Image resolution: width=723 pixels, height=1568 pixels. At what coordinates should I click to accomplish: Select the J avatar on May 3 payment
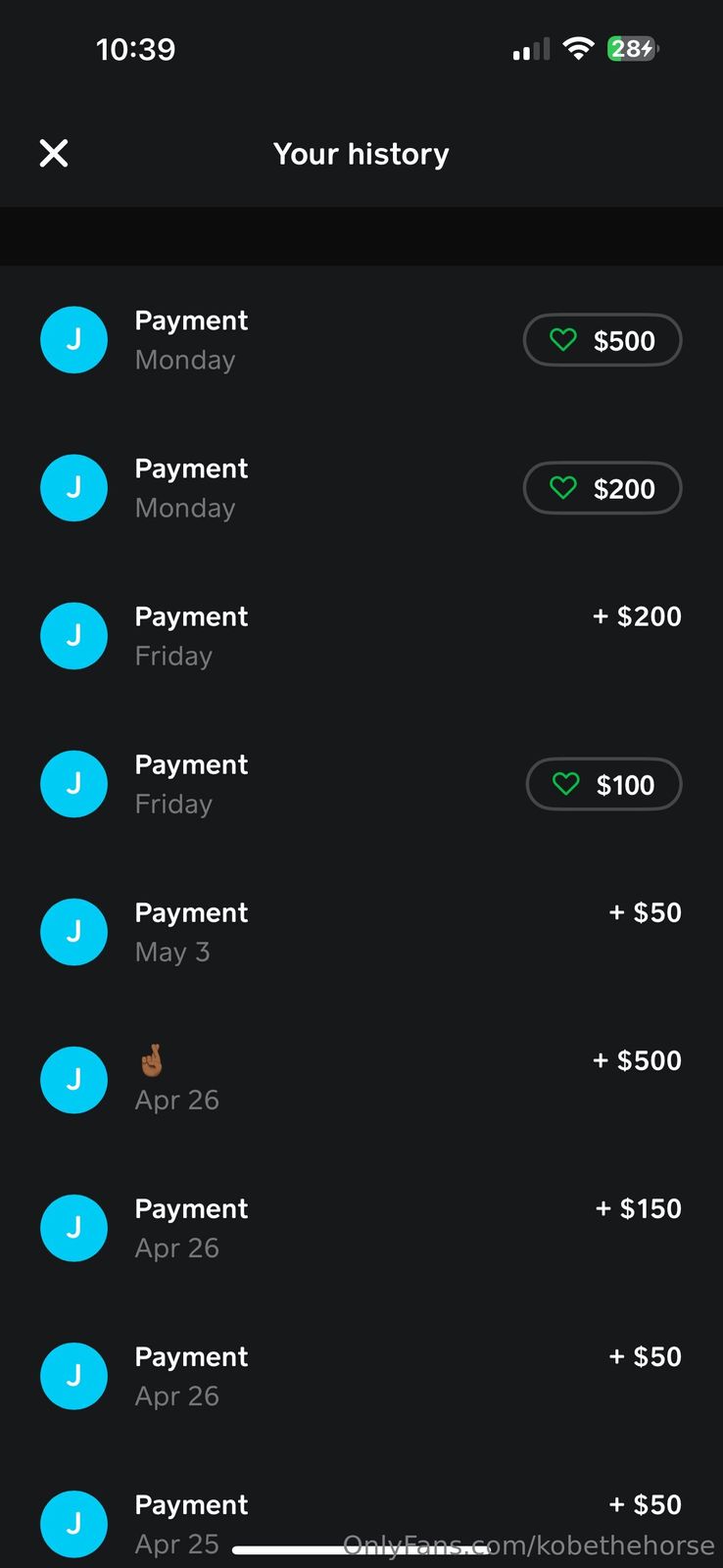73,932
